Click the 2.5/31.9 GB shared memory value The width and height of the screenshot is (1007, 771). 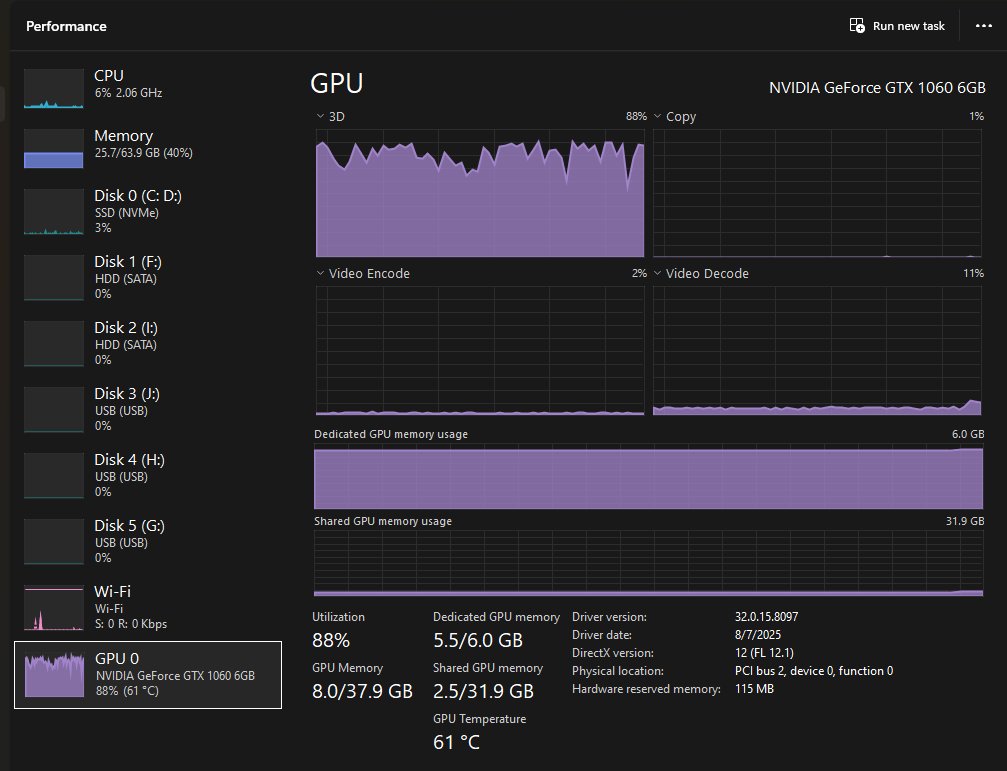[483, 691]
